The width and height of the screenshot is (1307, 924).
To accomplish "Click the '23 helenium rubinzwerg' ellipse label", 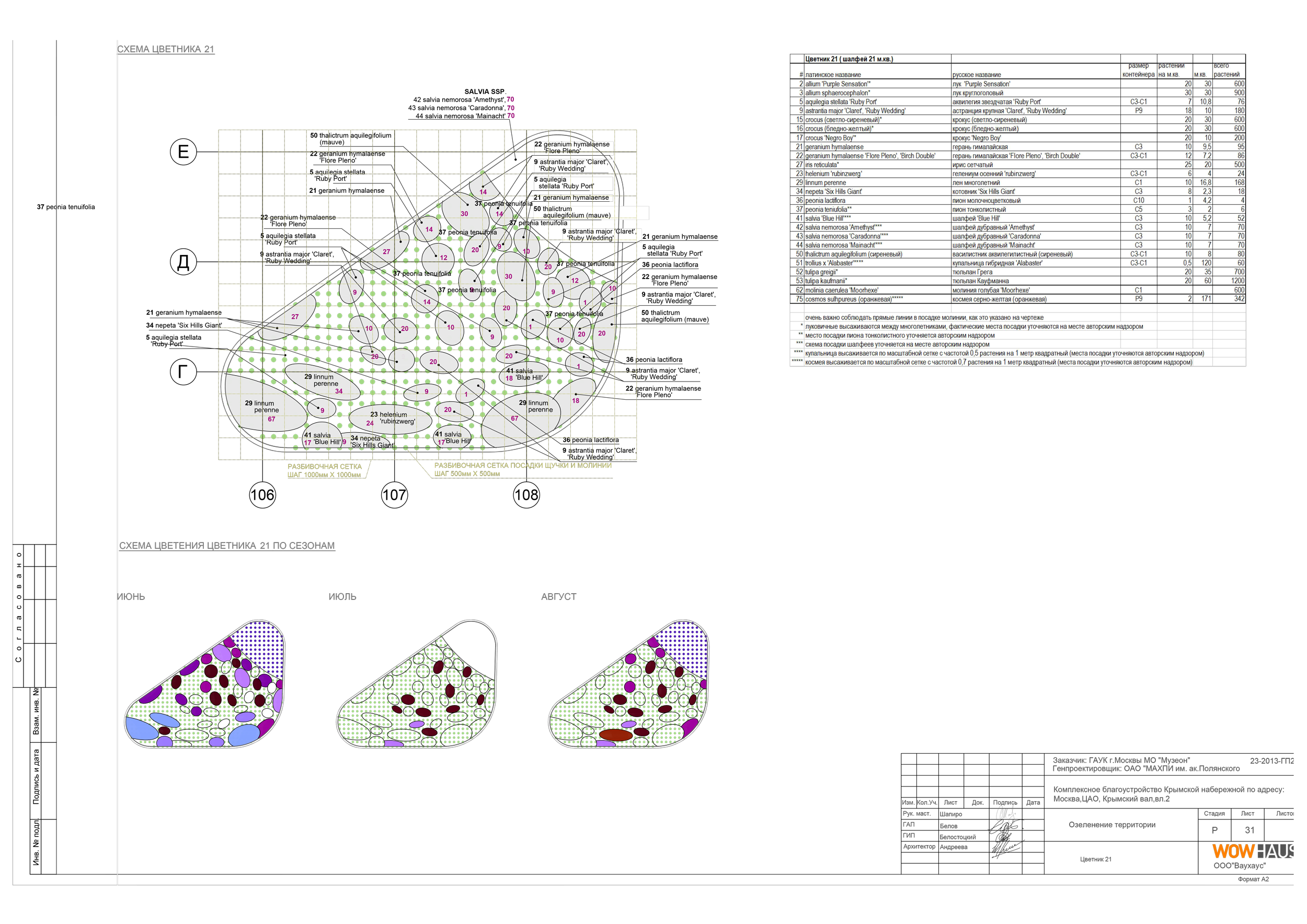I will (x=392, y=418).
